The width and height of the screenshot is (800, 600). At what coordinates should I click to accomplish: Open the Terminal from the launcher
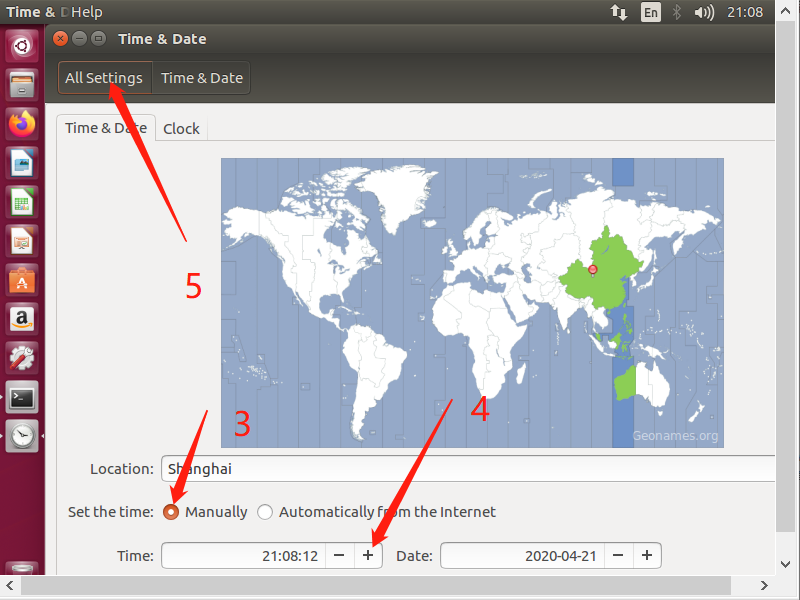click(x=22, y=397)
